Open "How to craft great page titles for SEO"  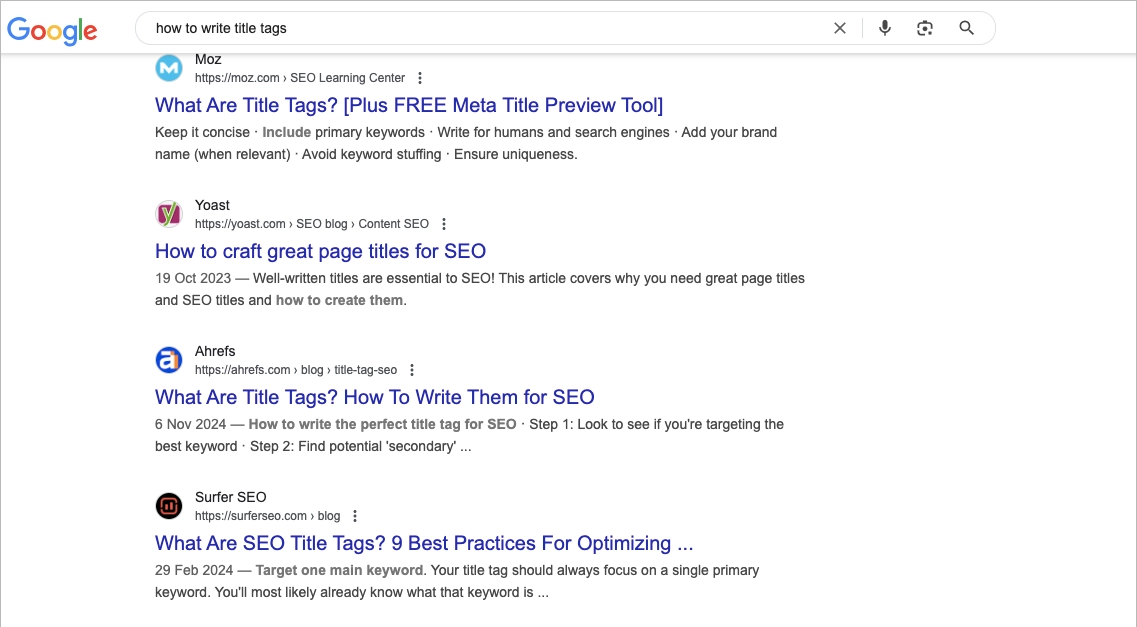320,251
